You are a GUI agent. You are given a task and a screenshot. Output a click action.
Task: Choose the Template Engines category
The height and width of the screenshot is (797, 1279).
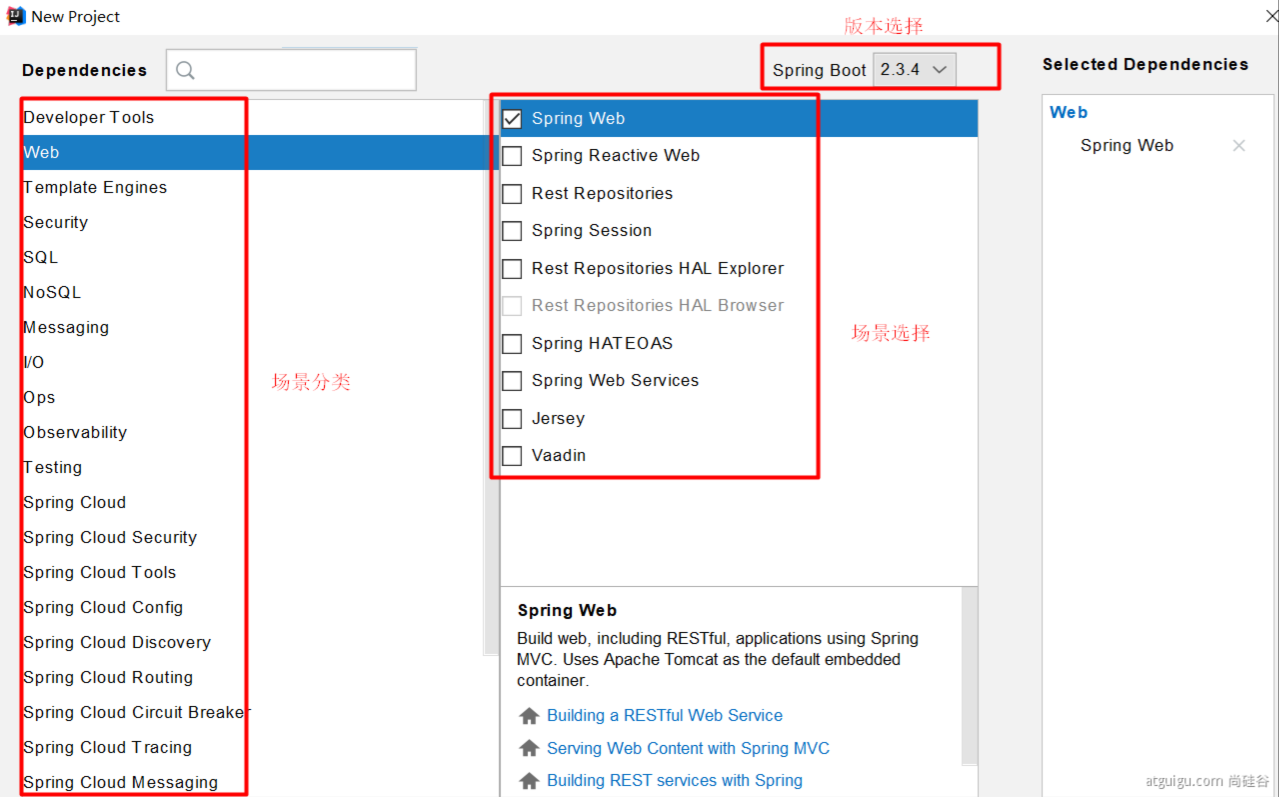pyautogui.click(x=252, y=188)
